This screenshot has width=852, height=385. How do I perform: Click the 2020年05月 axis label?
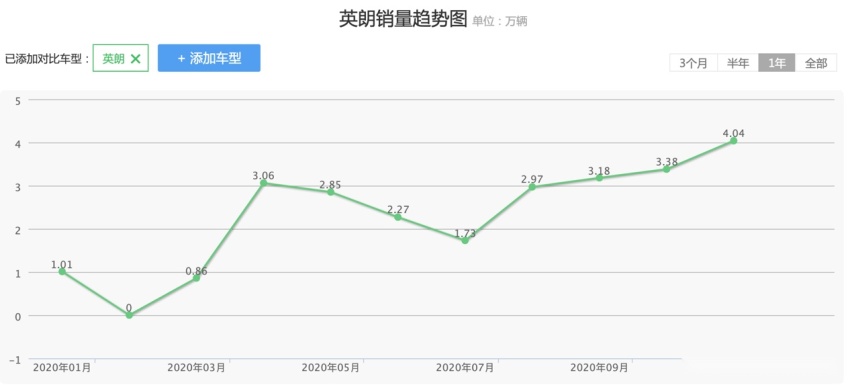click(x=330, y=368)
